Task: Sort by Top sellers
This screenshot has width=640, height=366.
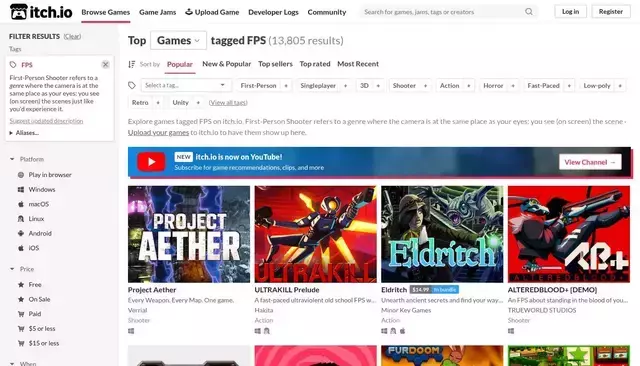Action: tap(275, 64)
